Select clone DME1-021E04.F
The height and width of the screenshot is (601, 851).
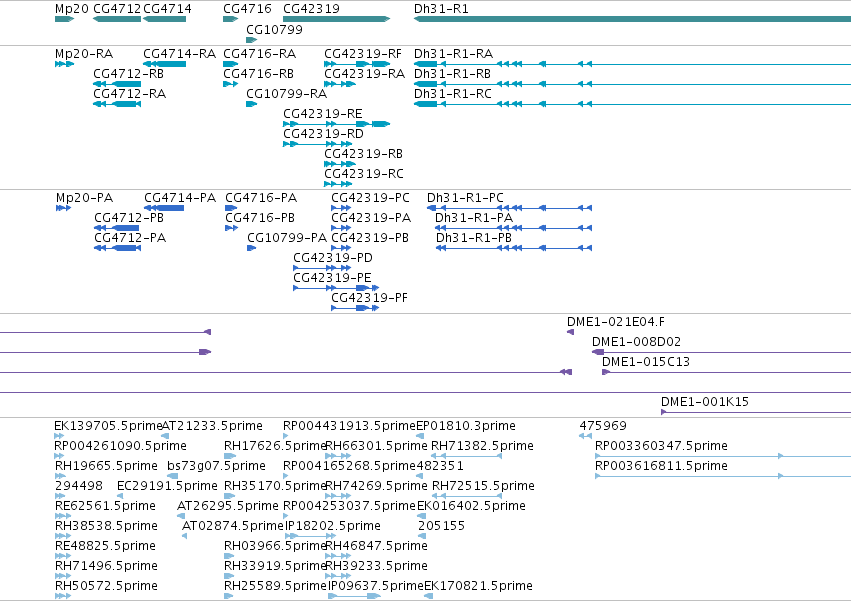(616, 322)
